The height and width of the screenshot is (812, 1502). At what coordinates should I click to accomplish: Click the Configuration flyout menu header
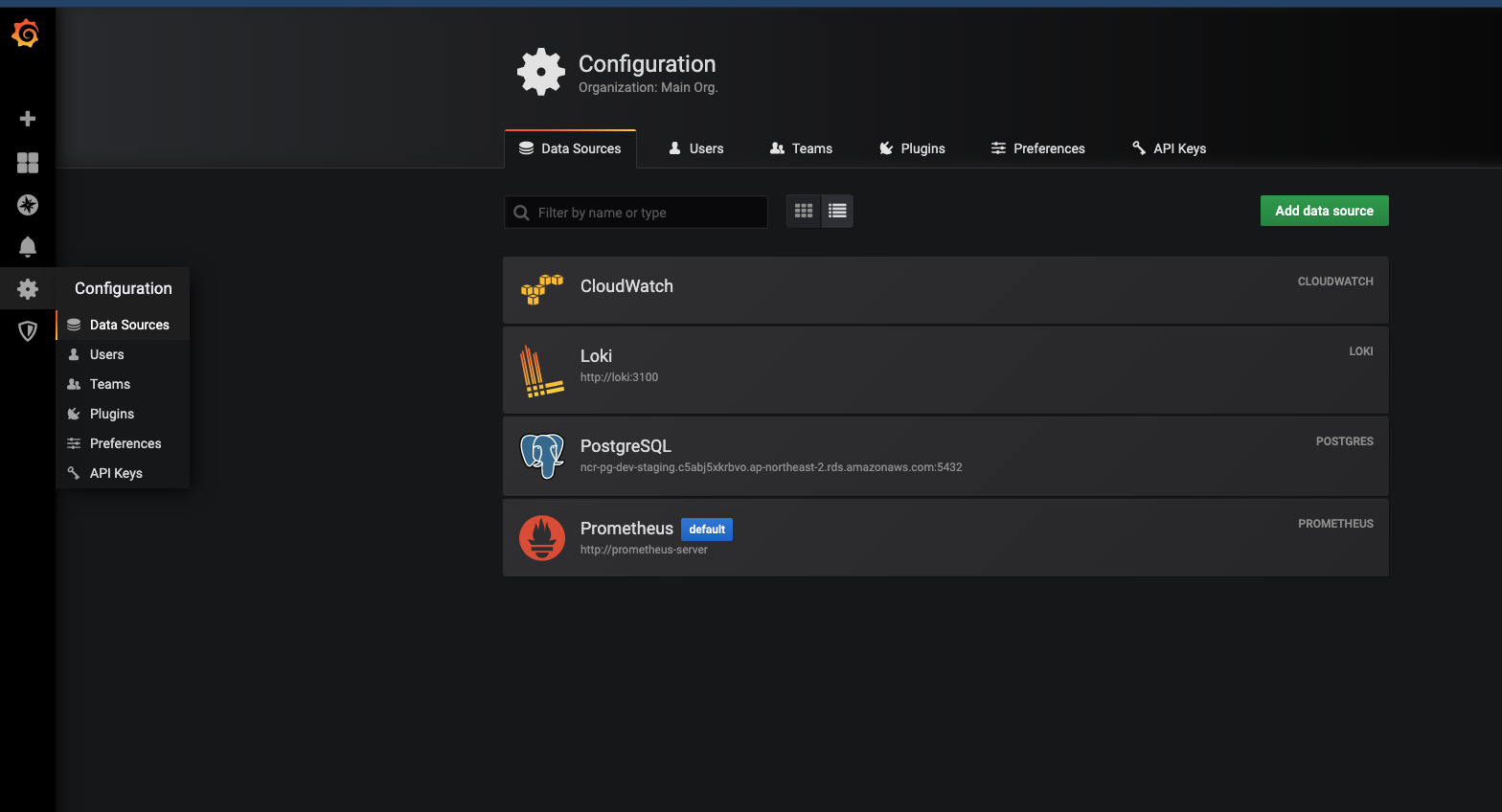(124, 288)
